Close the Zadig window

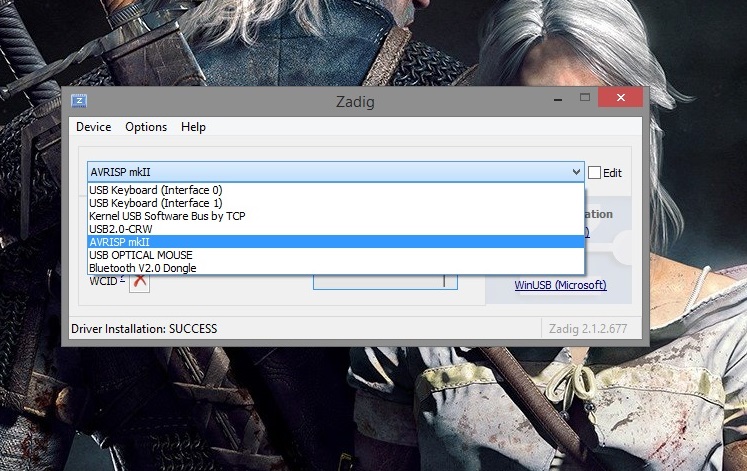click(x=620, y=98)
